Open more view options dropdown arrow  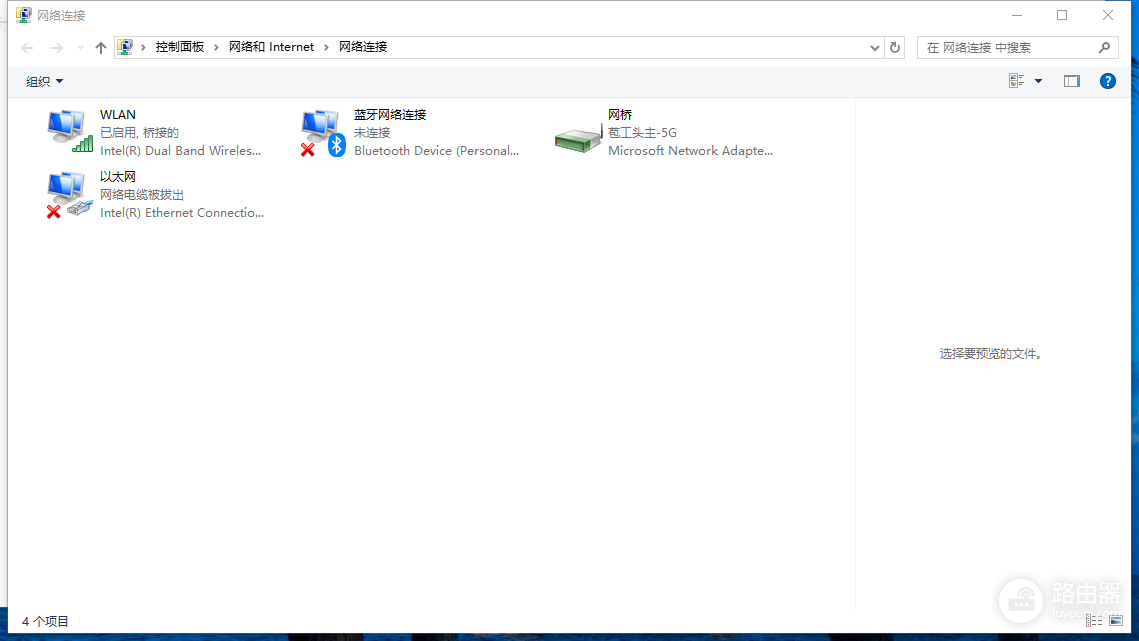[x=1039, y=81]
